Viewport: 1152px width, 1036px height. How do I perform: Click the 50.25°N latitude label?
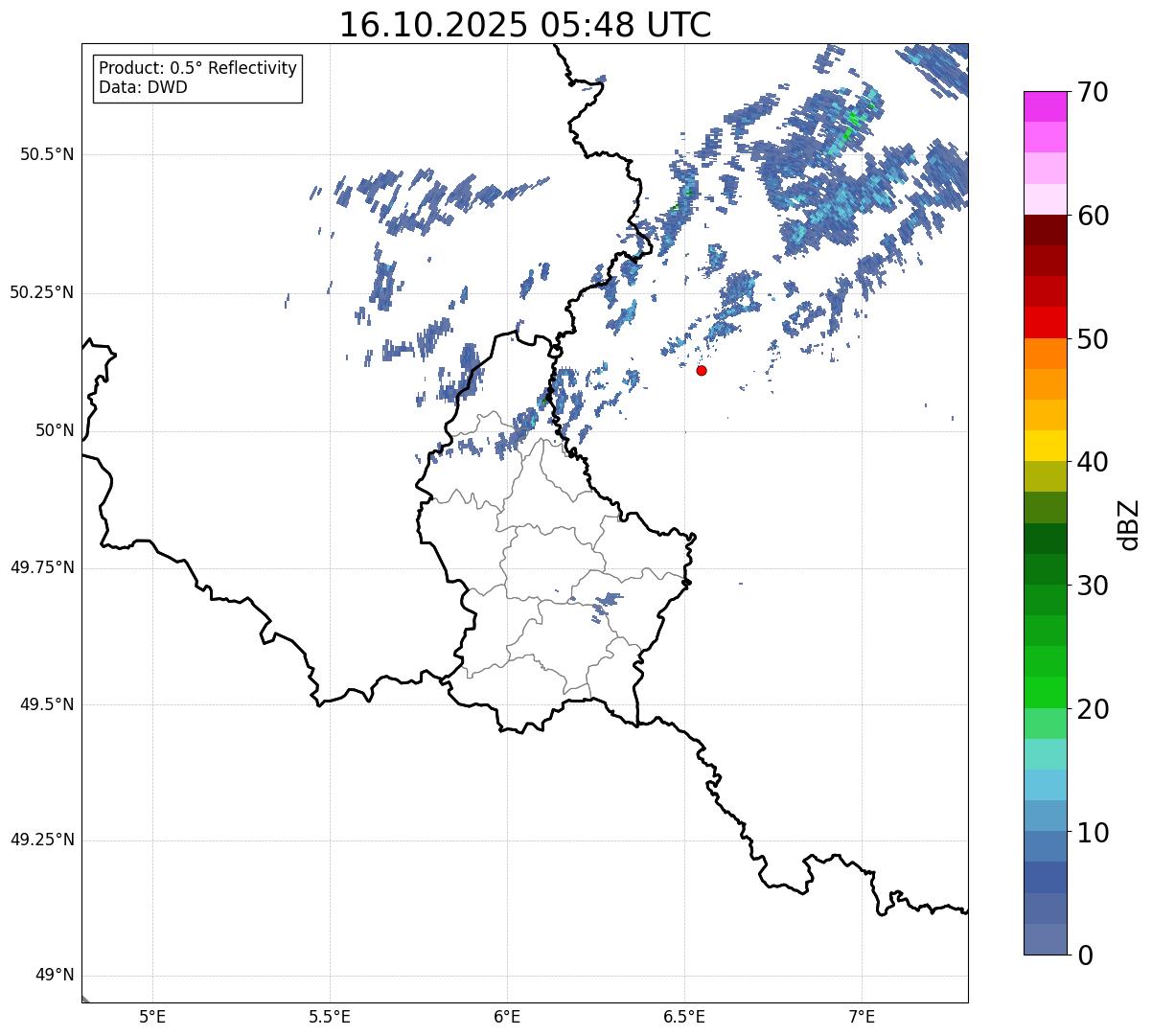tap(41, 292)
